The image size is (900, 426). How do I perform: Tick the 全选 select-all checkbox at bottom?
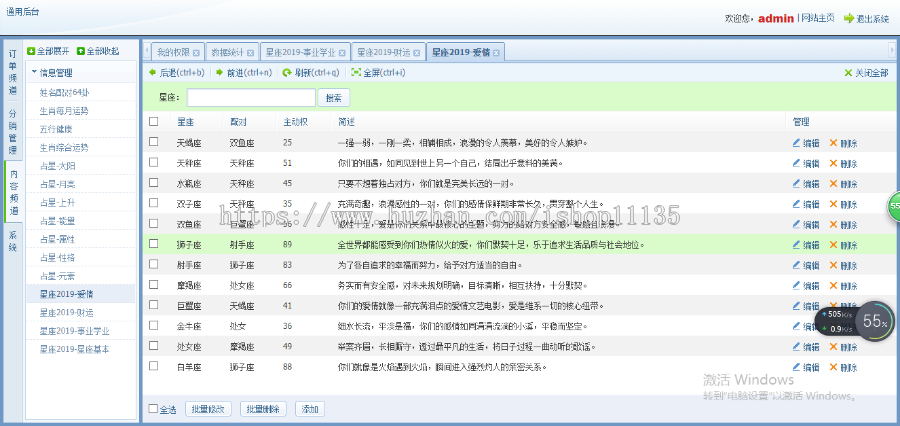(x=153, y=409)
